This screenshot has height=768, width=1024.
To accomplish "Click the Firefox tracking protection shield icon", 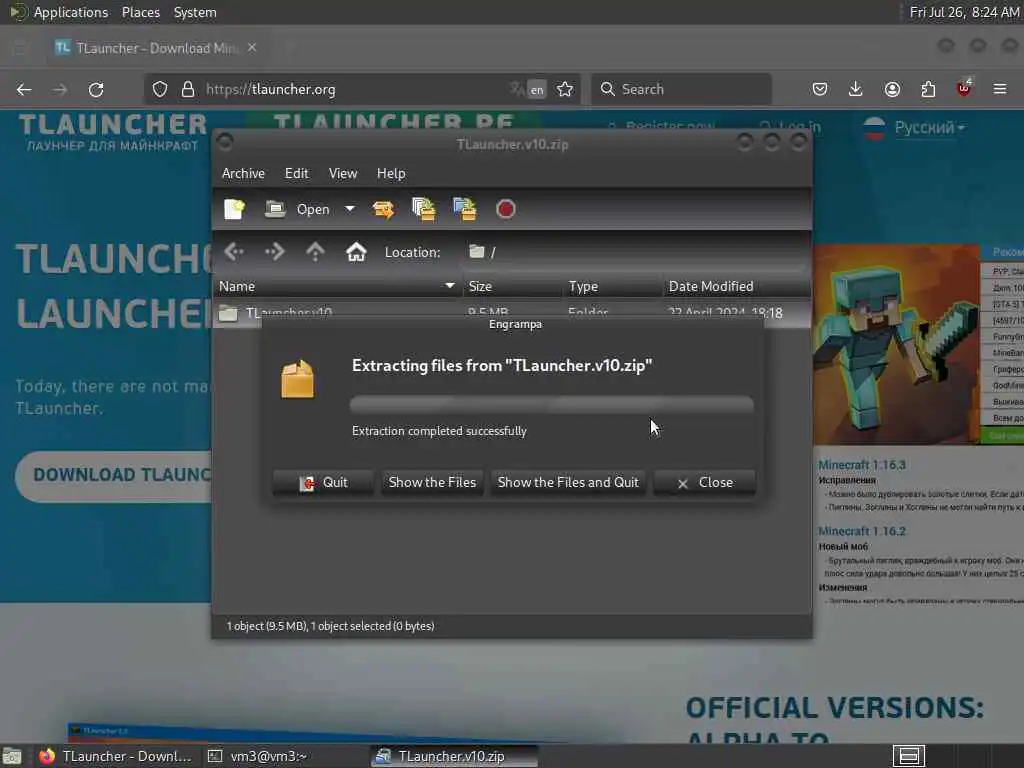I will (x=160, y=89).
